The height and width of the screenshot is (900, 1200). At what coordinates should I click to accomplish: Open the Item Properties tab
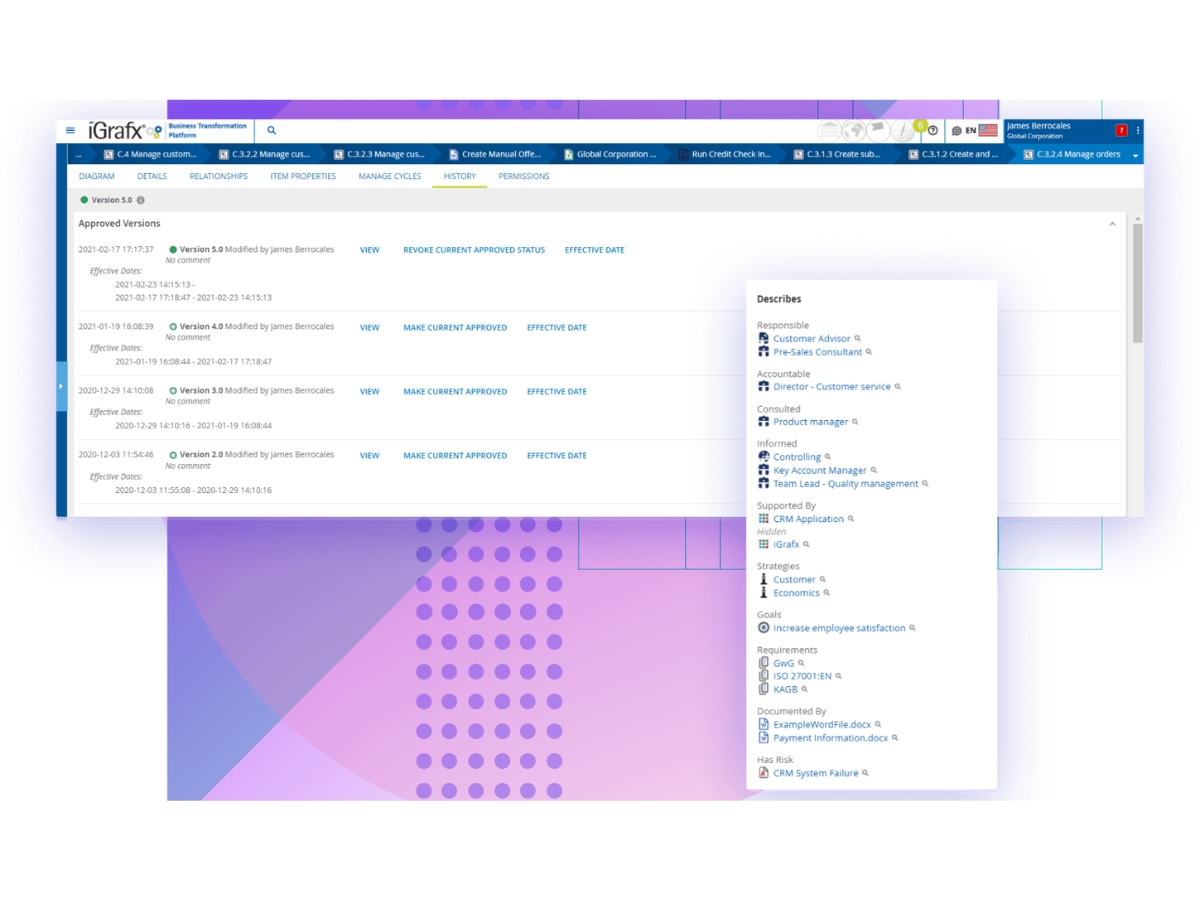tap(303, 176)
